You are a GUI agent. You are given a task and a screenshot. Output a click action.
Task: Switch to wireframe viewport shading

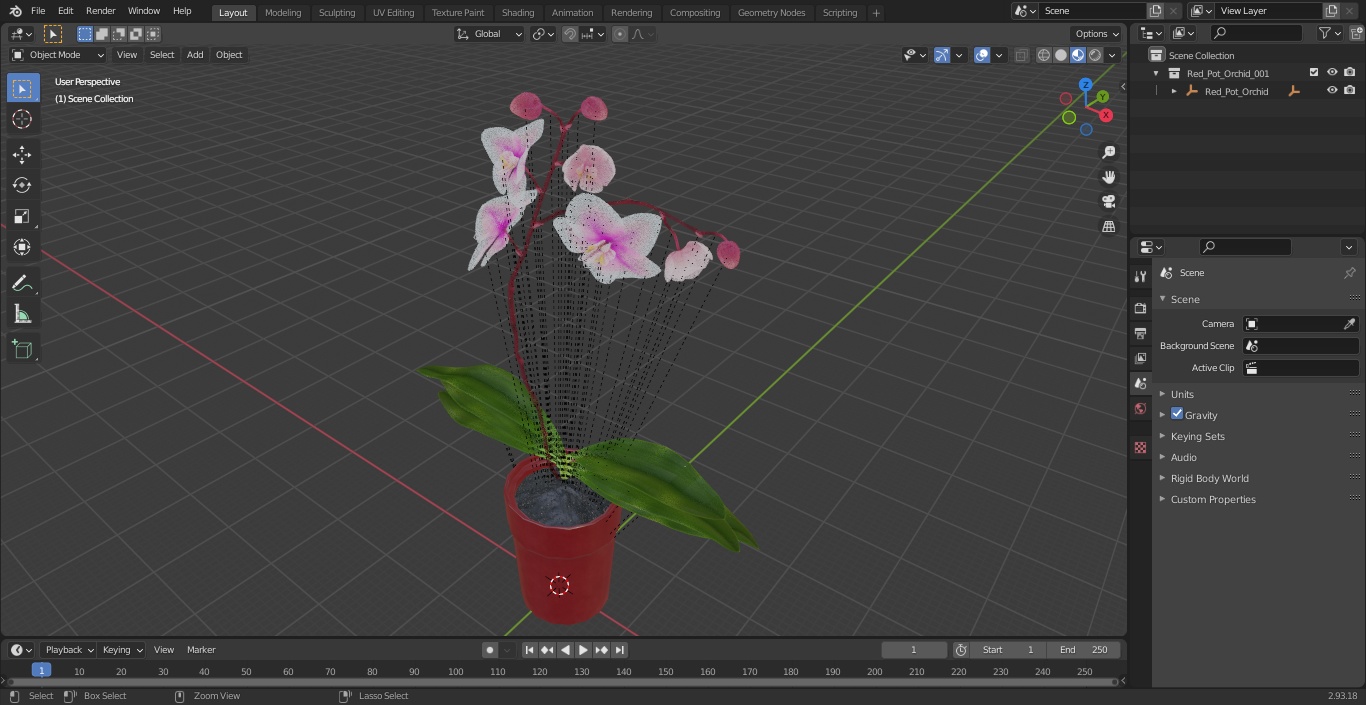click(1044, 55)
